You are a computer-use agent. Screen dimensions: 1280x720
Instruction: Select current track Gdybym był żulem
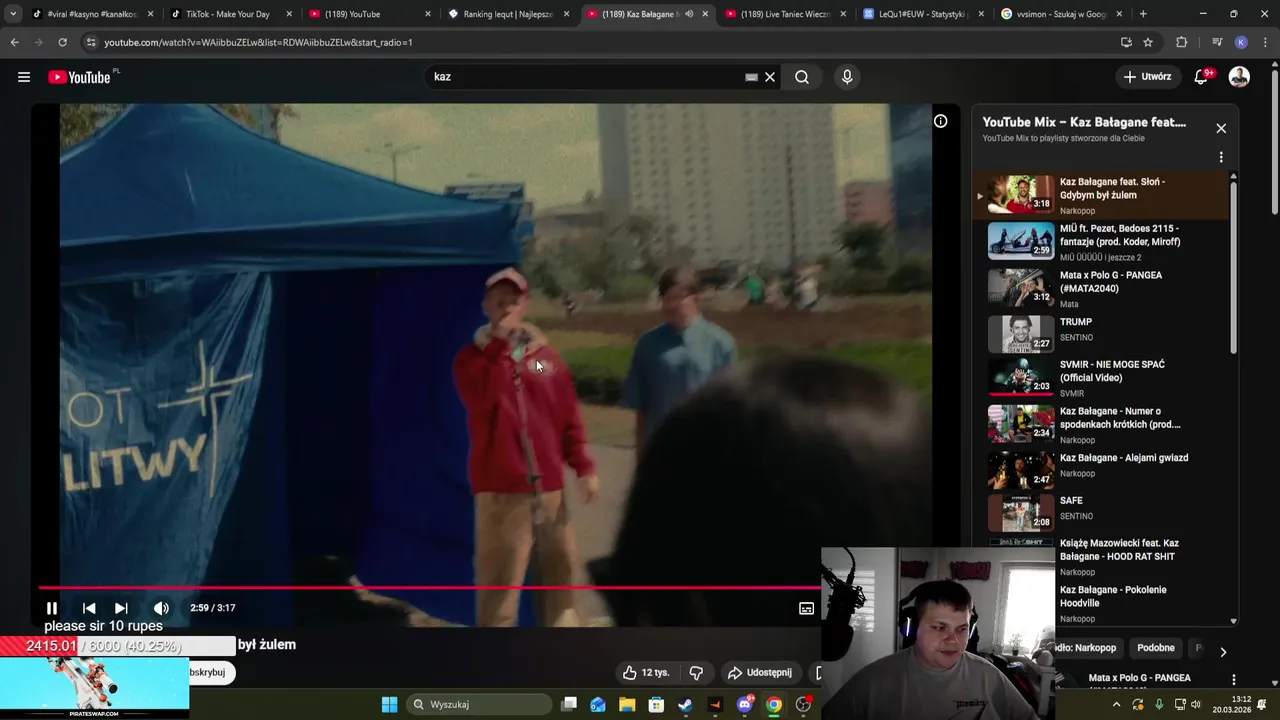(1100, 195)
